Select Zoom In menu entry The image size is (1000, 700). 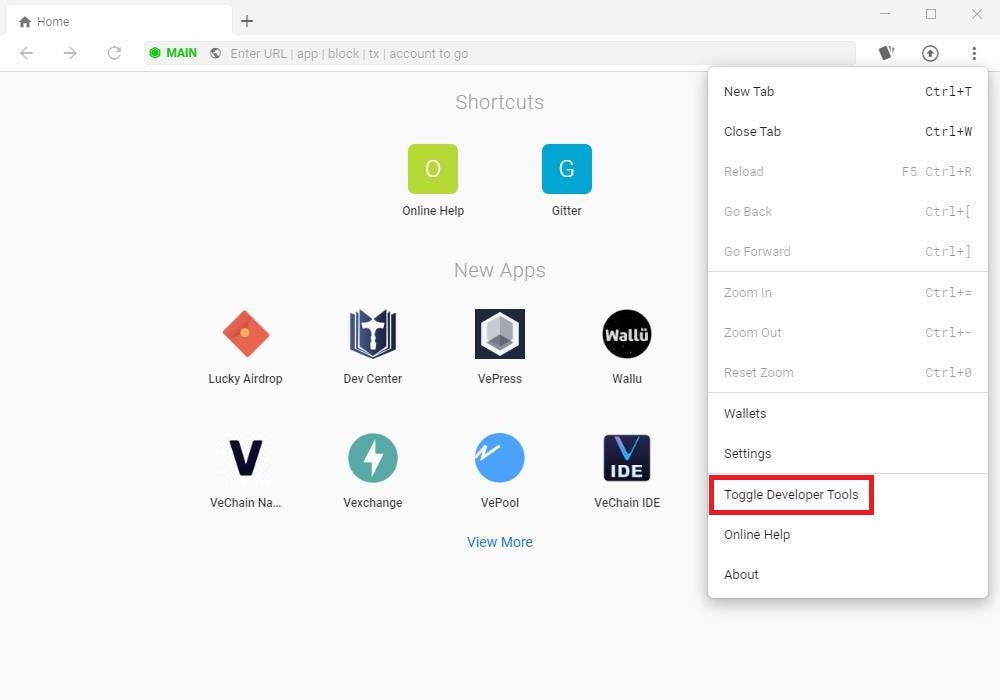[848, 293]
